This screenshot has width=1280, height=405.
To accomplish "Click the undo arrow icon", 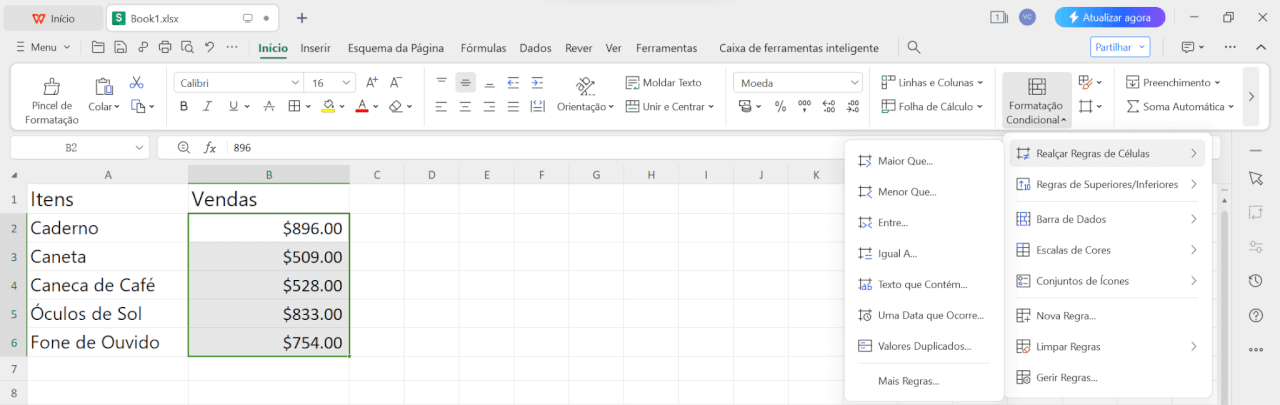I will click(209, 47).
